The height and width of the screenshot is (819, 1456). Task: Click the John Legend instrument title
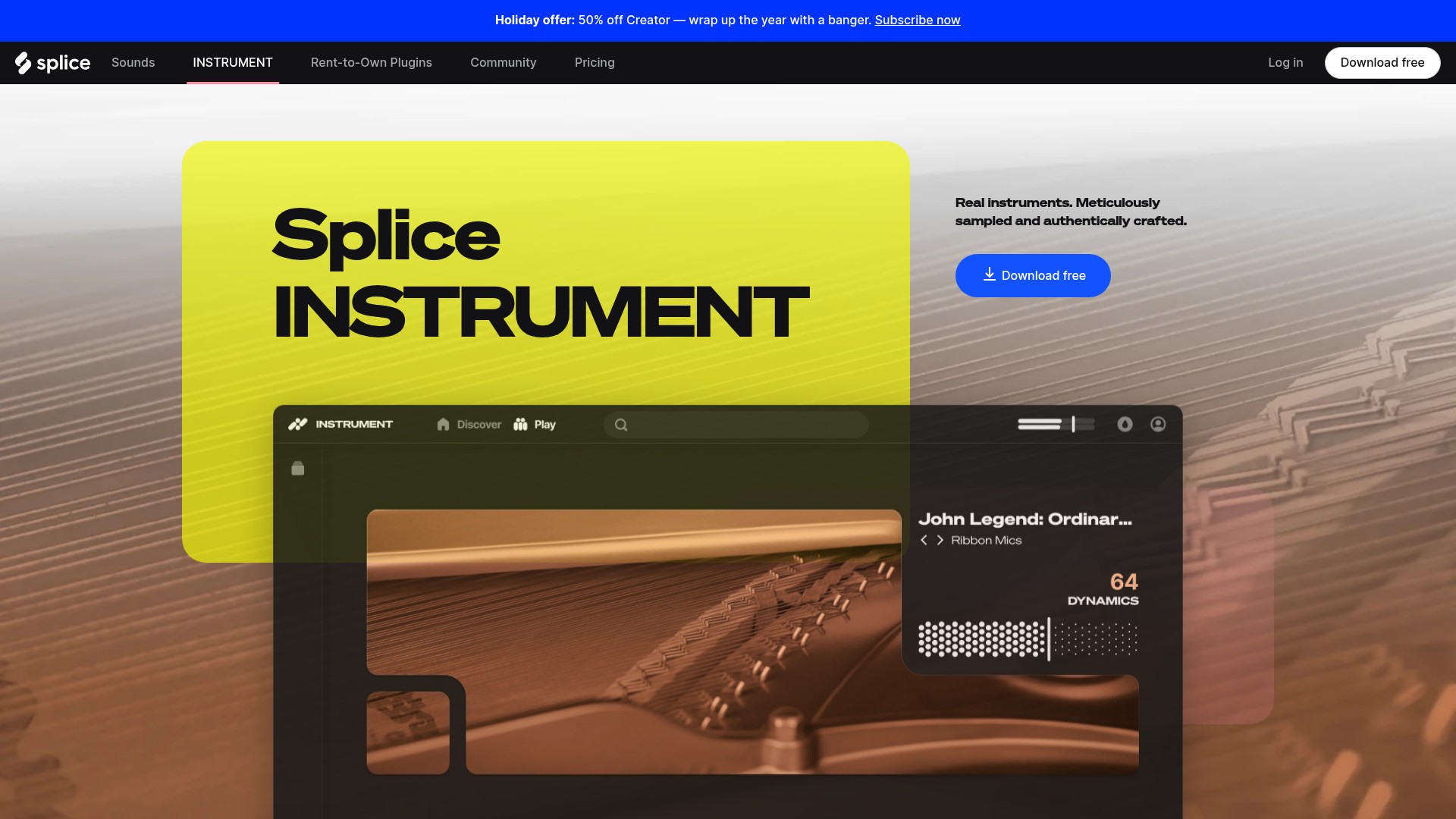tap(1025, 519)
